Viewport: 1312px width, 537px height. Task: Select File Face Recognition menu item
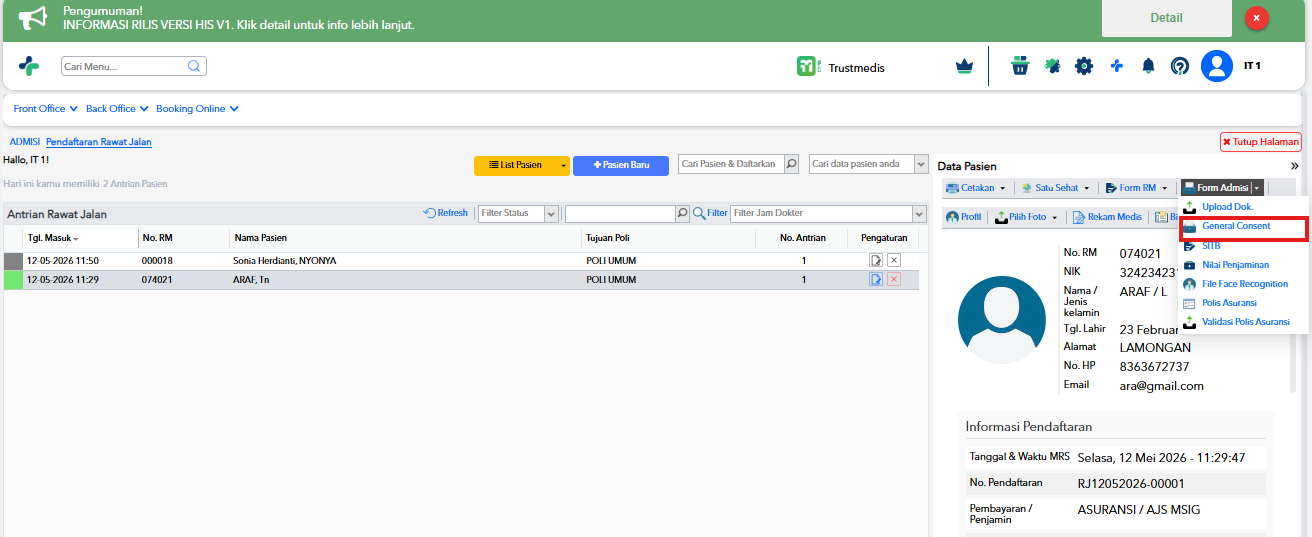click(1245, 284)
